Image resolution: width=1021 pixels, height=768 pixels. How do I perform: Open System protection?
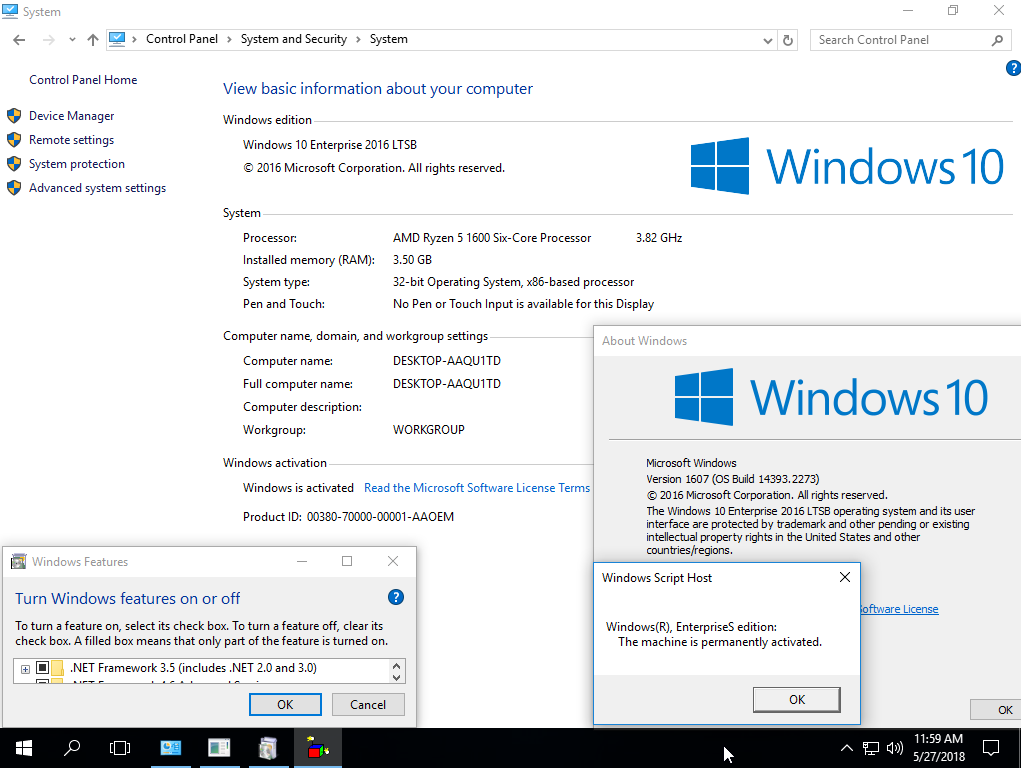(x=77, y=164)
